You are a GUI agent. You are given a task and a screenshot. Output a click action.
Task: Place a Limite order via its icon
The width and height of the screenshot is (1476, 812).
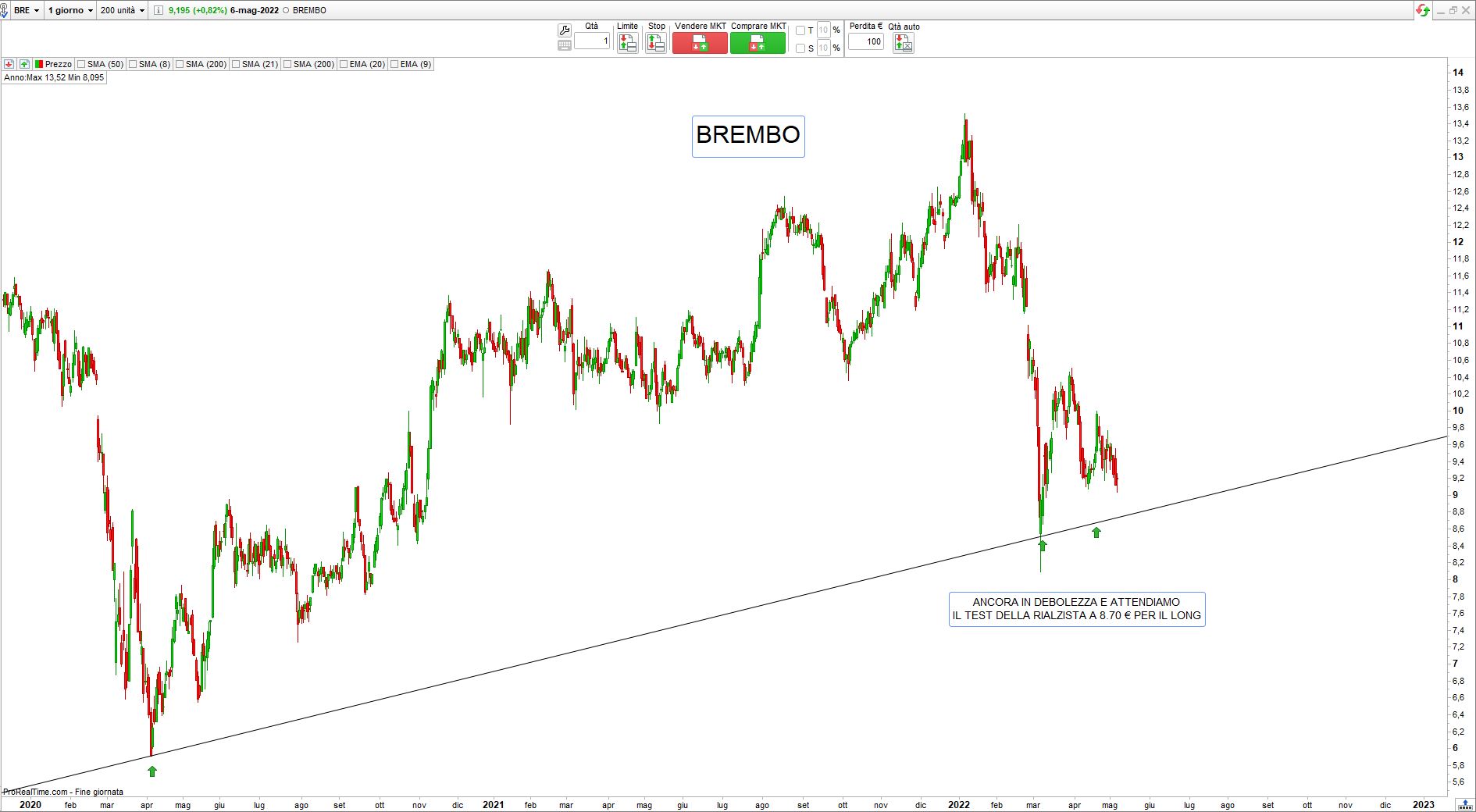coord(627,43)
